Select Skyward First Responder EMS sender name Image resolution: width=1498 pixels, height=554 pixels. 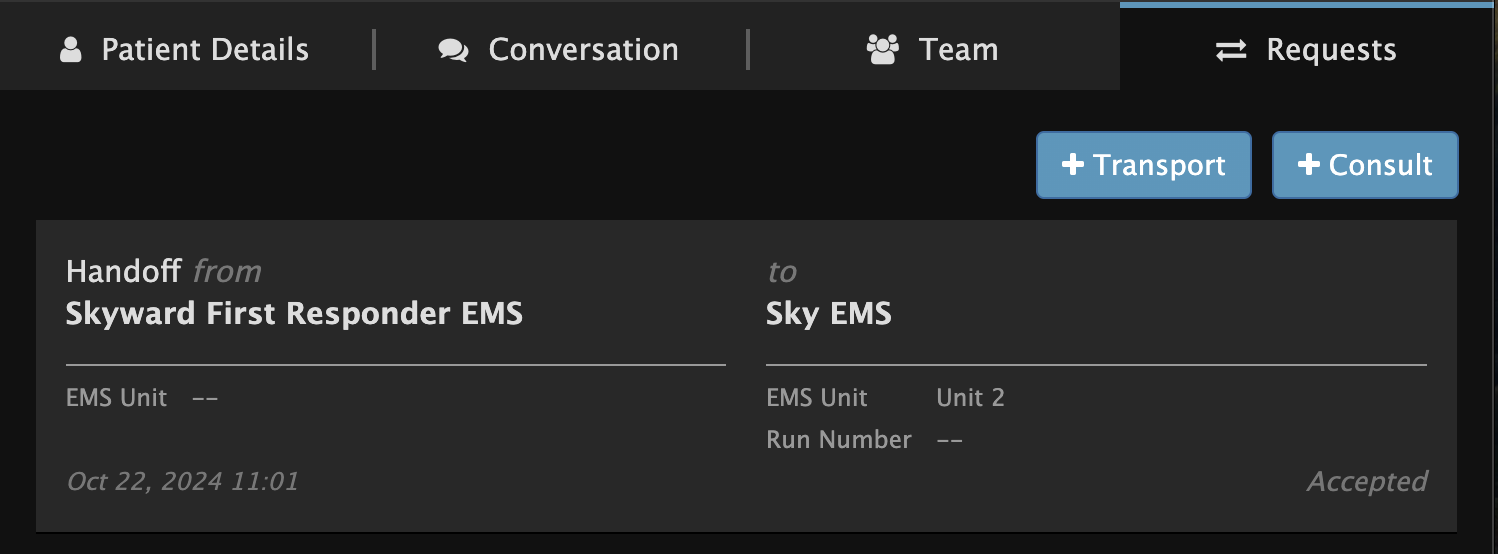[294, 314]
